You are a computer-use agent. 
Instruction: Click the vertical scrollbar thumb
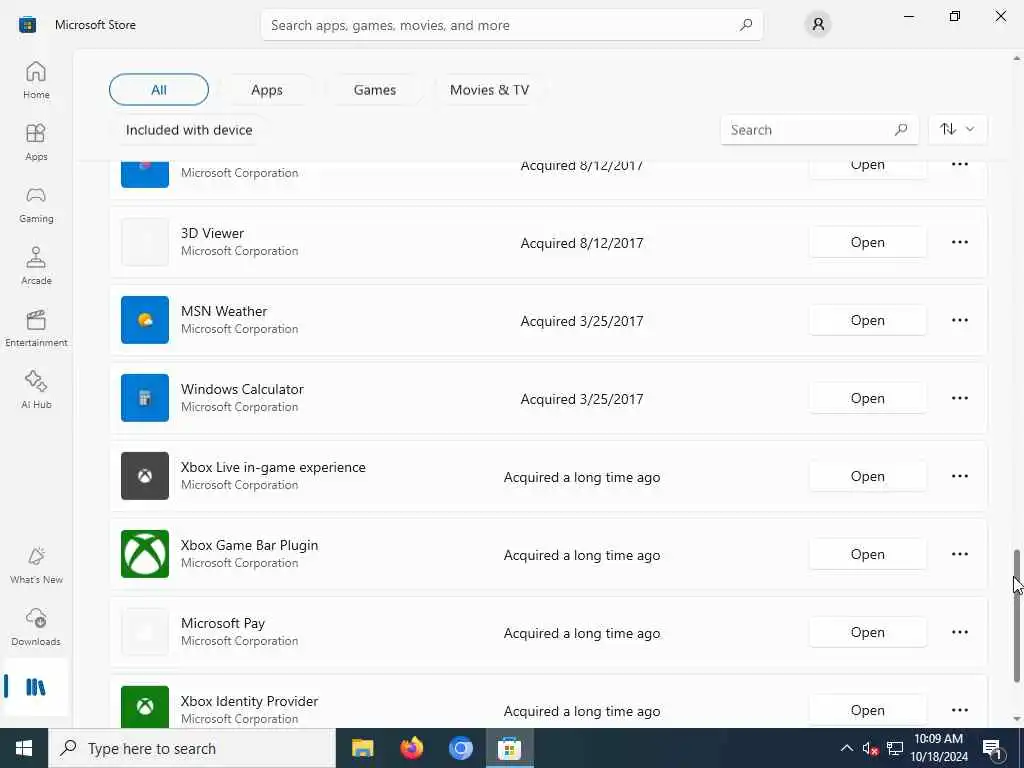point(1016,615)
